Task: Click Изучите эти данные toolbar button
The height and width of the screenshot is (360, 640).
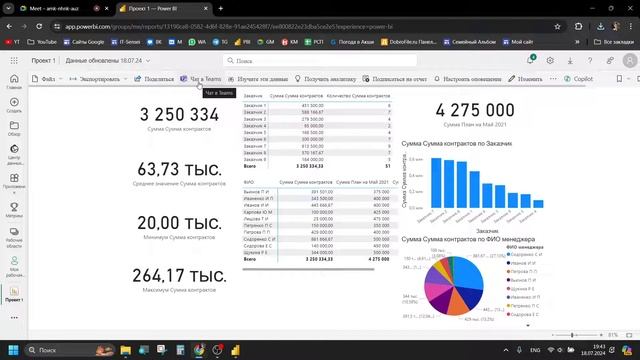Action: [x=258, y=79]
